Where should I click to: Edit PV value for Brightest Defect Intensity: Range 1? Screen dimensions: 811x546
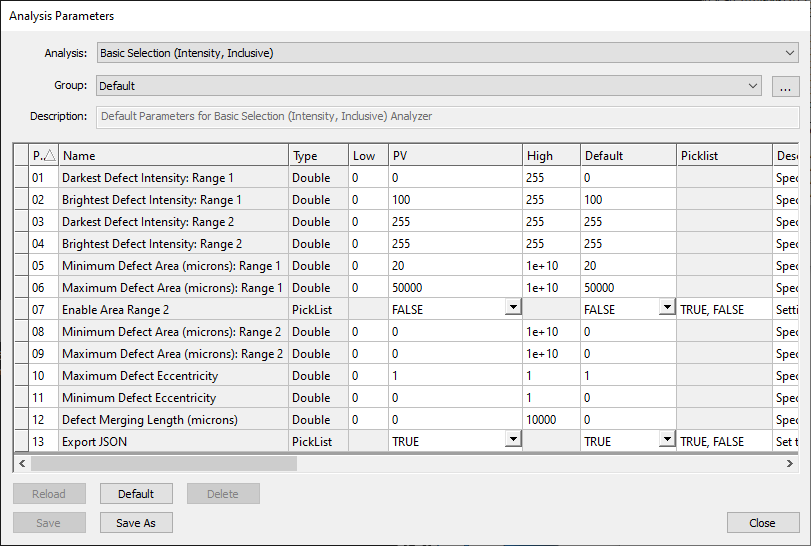coord(455,200)
